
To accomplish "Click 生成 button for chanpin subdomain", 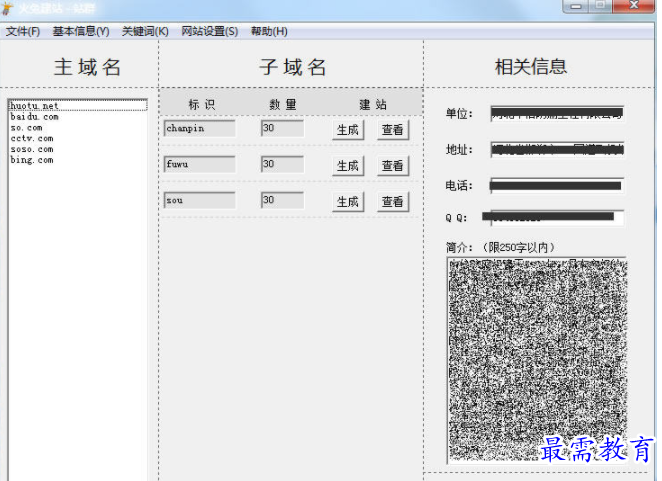I will (x=348, y=130).
